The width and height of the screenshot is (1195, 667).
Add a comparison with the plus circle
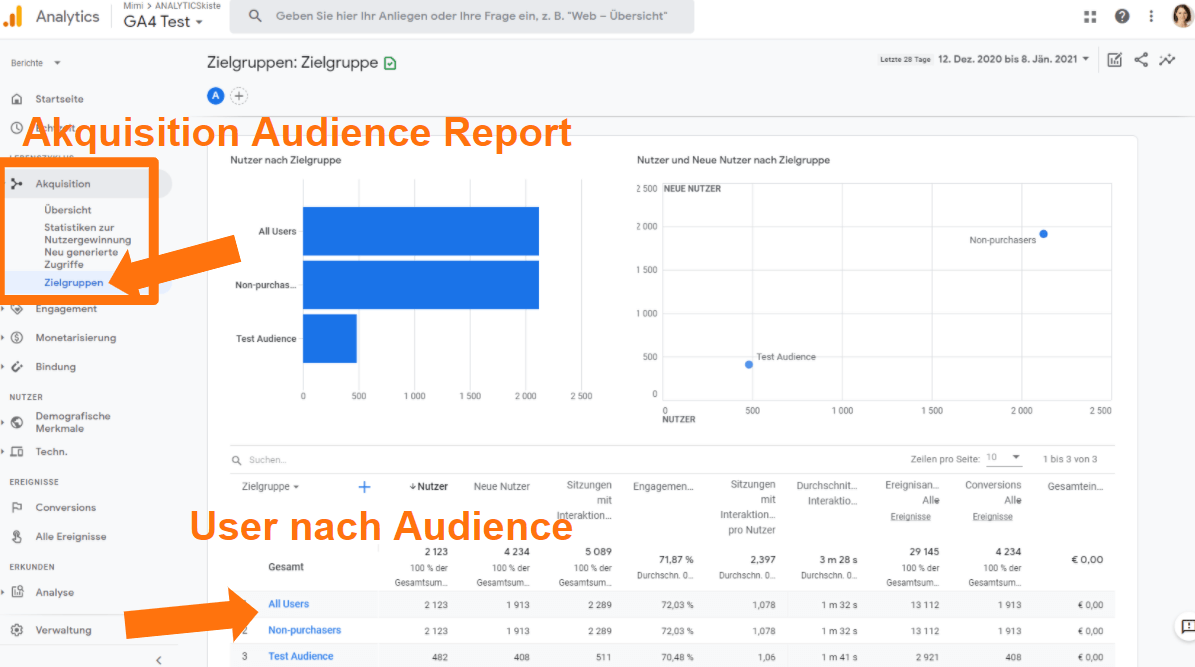pos(238,95)
